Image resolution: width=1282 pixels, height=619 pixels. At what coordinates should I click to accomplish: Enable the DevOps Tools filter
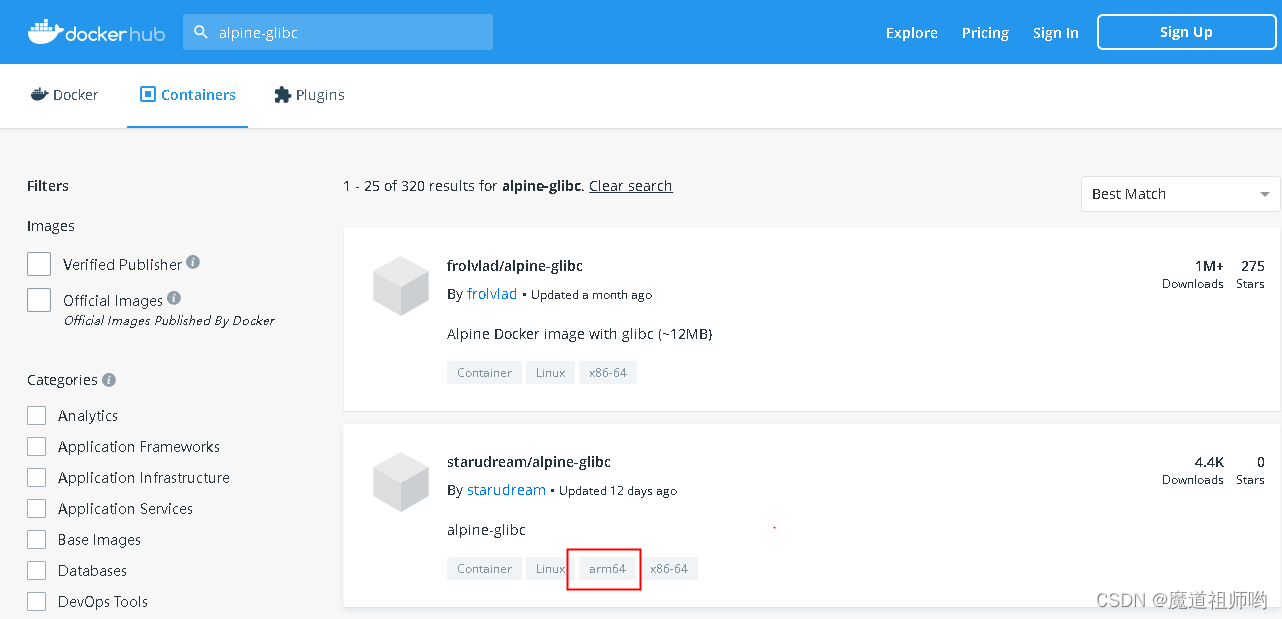[37, 601]
